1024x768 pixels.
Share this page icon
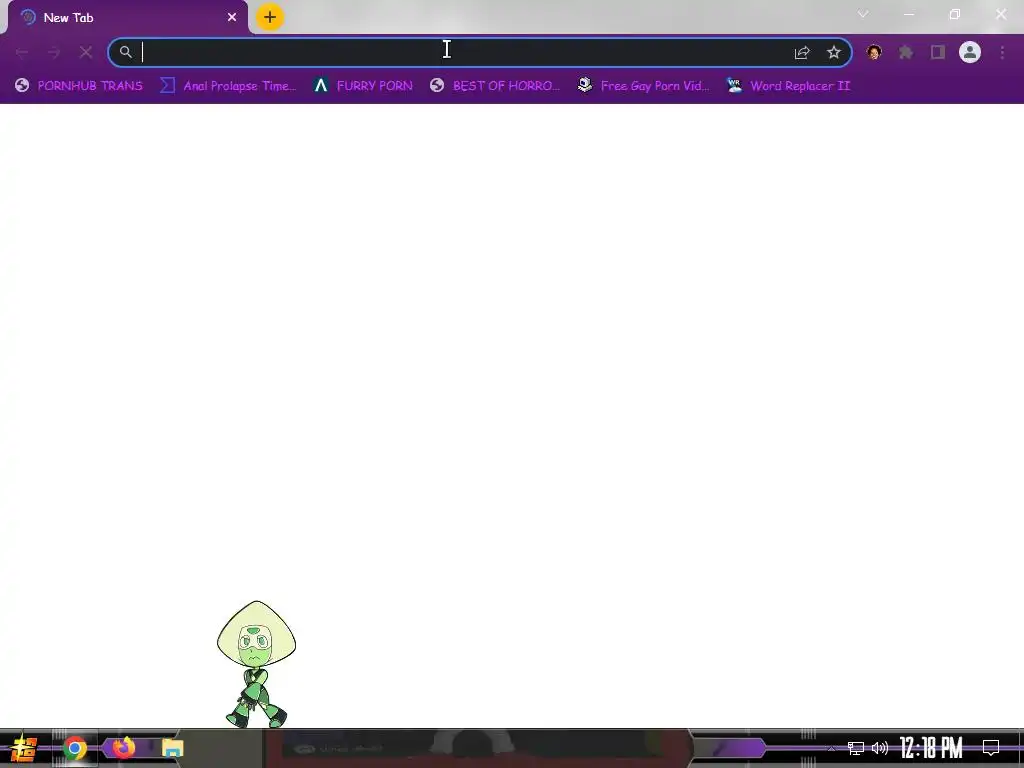click(802, 52)
